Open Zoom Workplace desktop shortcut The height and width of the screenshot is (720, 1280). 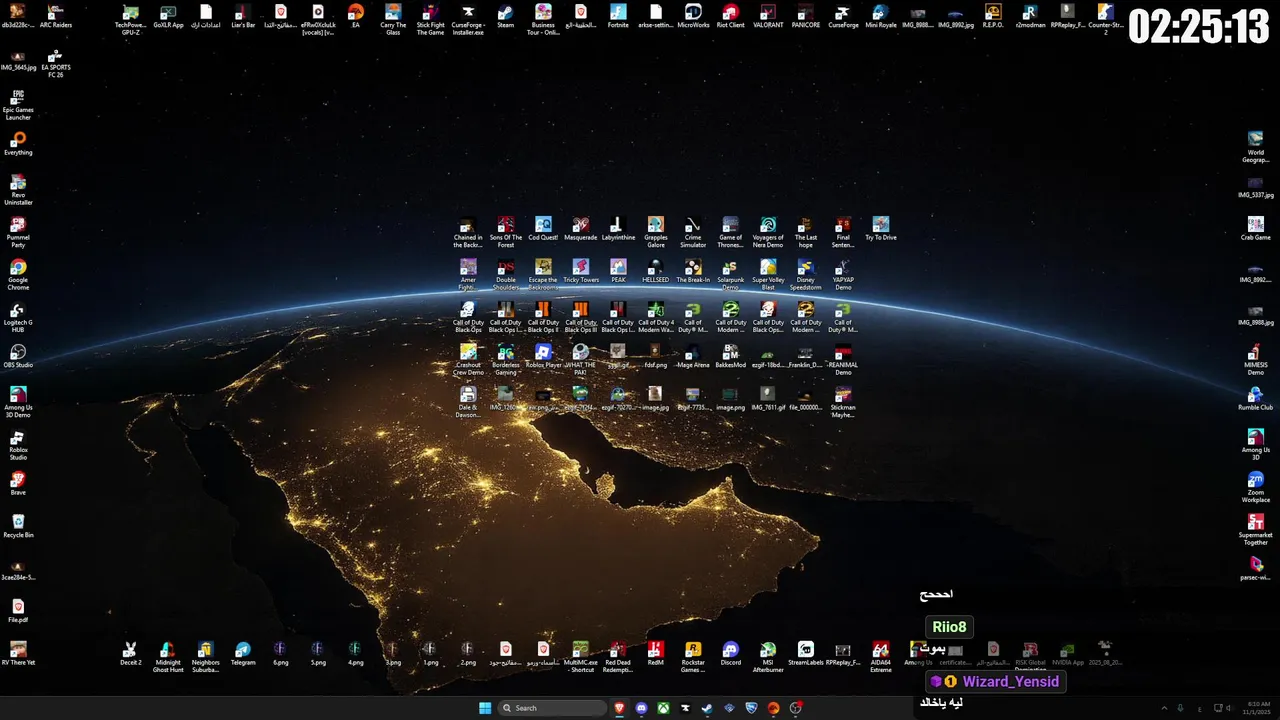point(1255,487)
